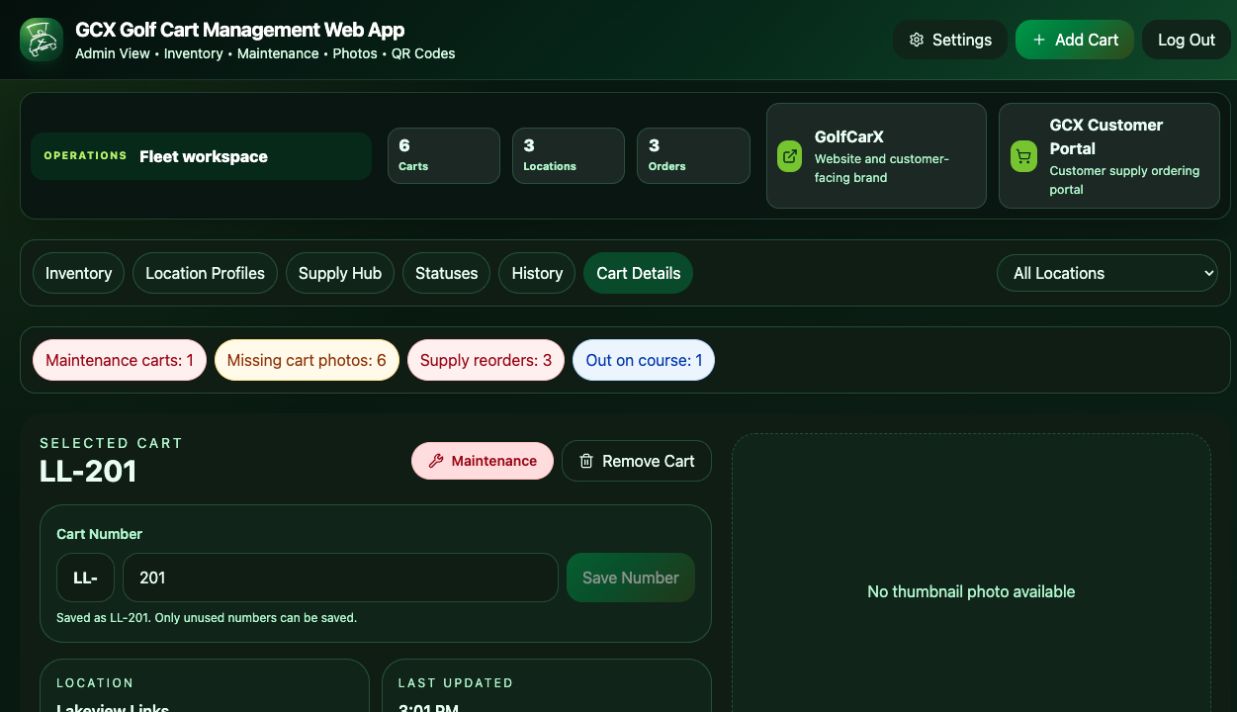Click the LL-201 selected cart heading
Image resolution: width=1237 pixels, height=712 pixels.
(x=88, y=472)
